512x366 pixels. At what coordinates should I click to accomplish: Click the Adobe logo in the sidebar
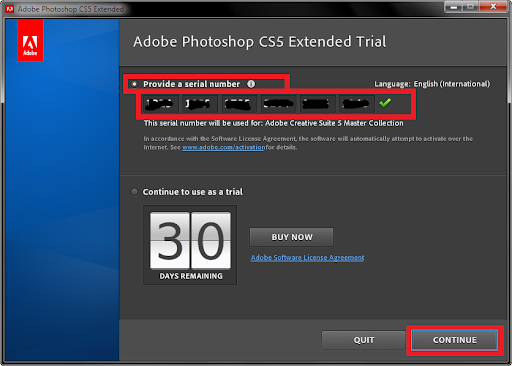tap(30, 40)
